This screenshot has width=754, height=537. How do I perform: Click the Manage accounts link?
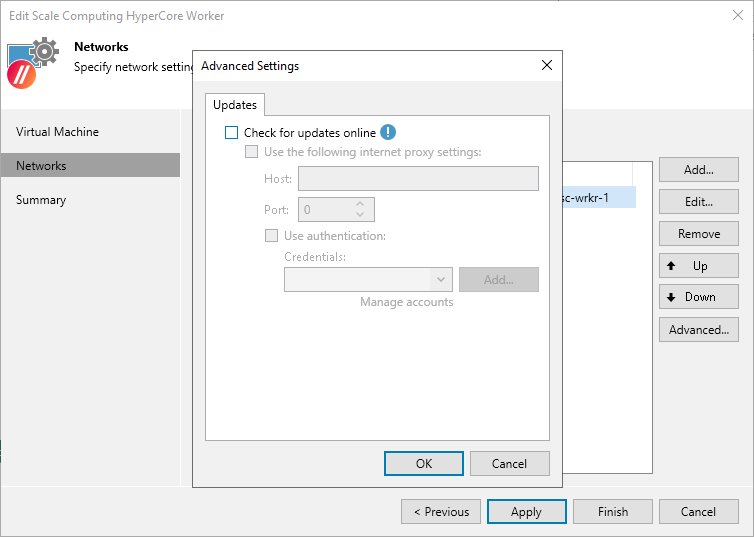point(406,302)
